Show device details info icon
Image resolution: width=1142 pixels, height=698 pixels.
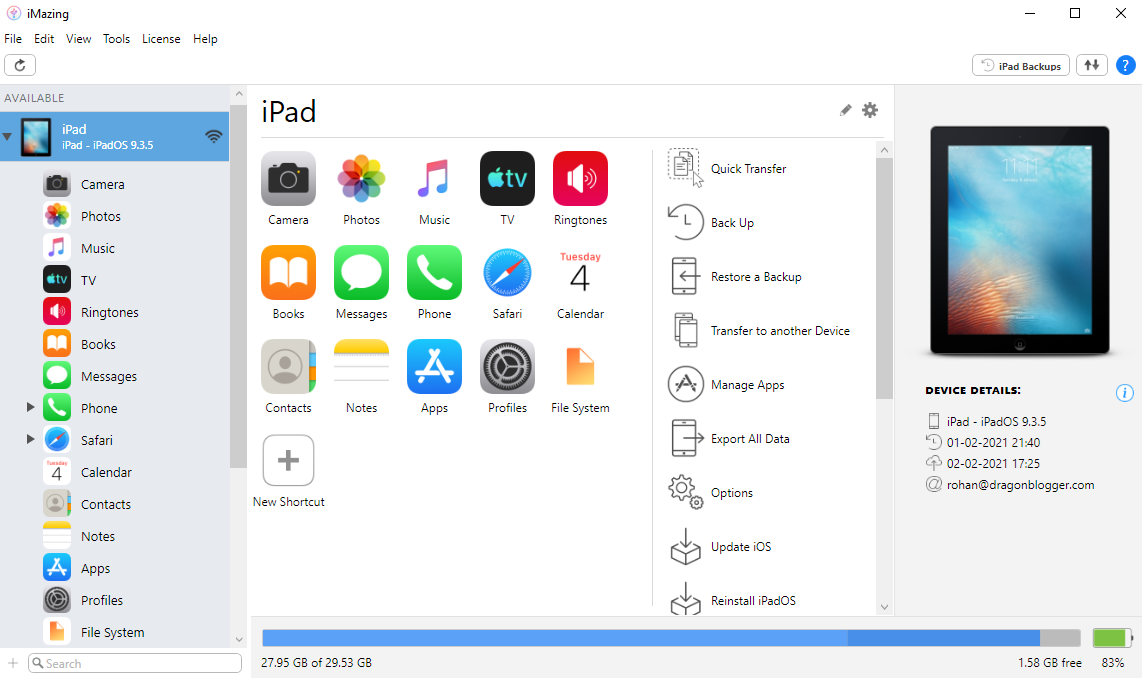click(x=1124, y=392)
